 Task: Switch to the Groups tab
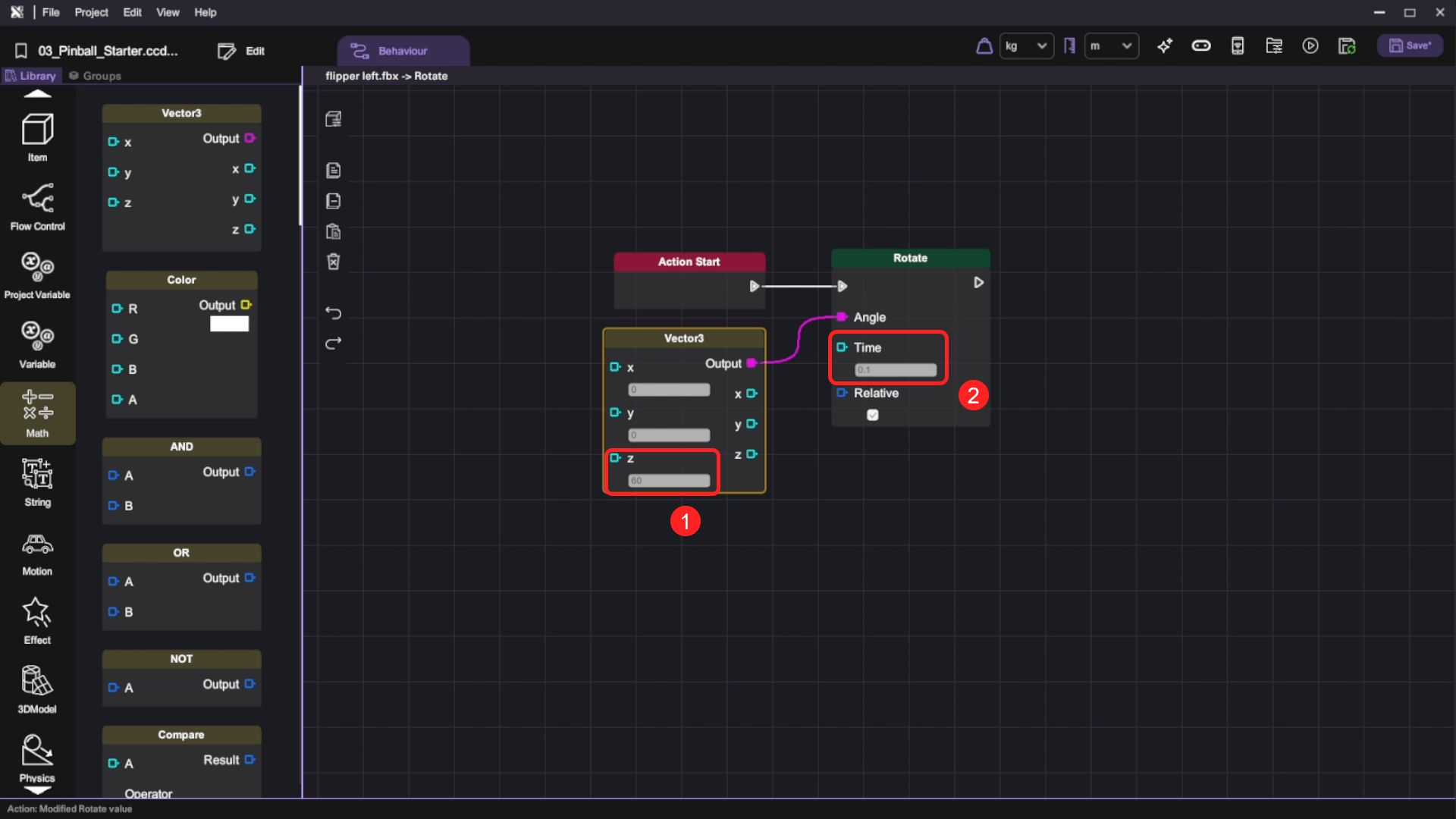tap(96, 76)
